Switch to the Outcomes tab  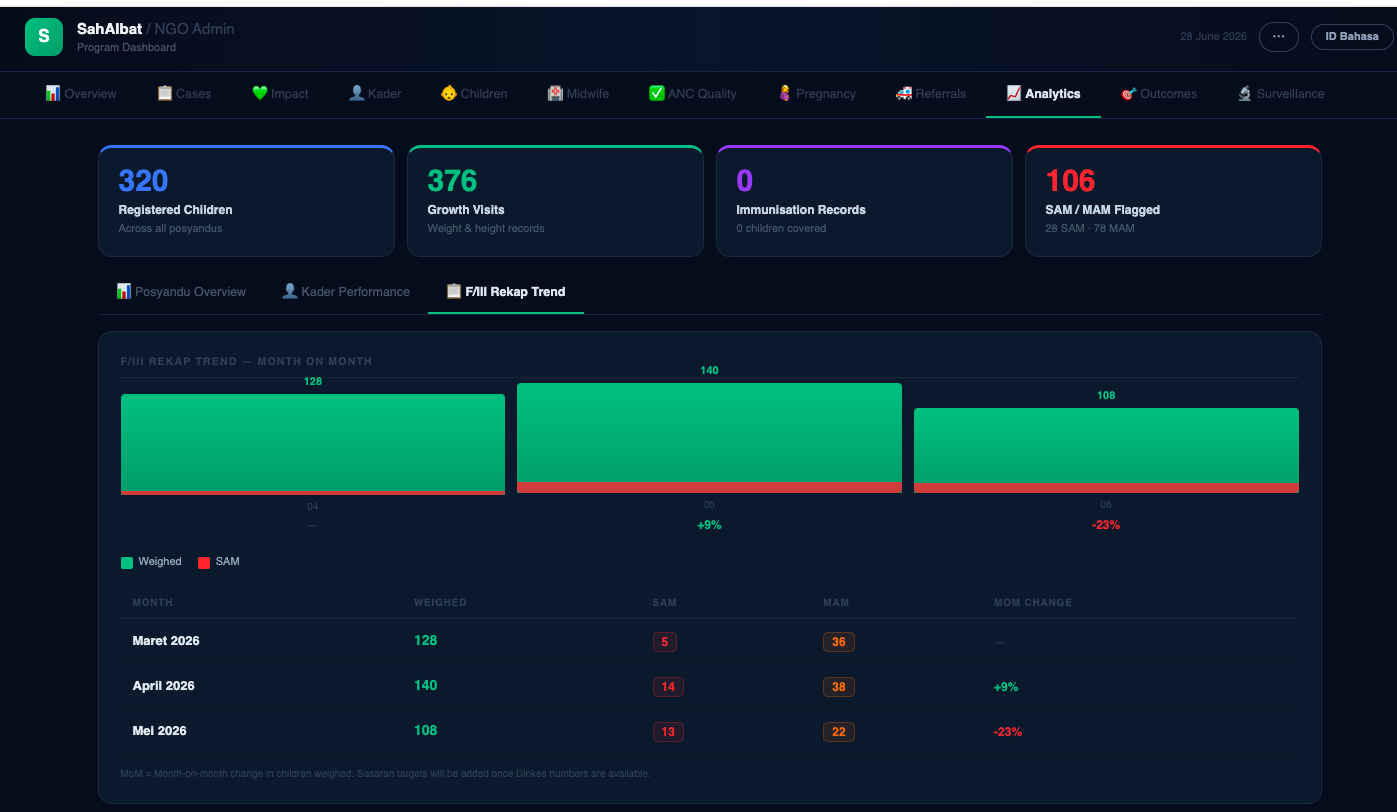[x=1159, y=94]
